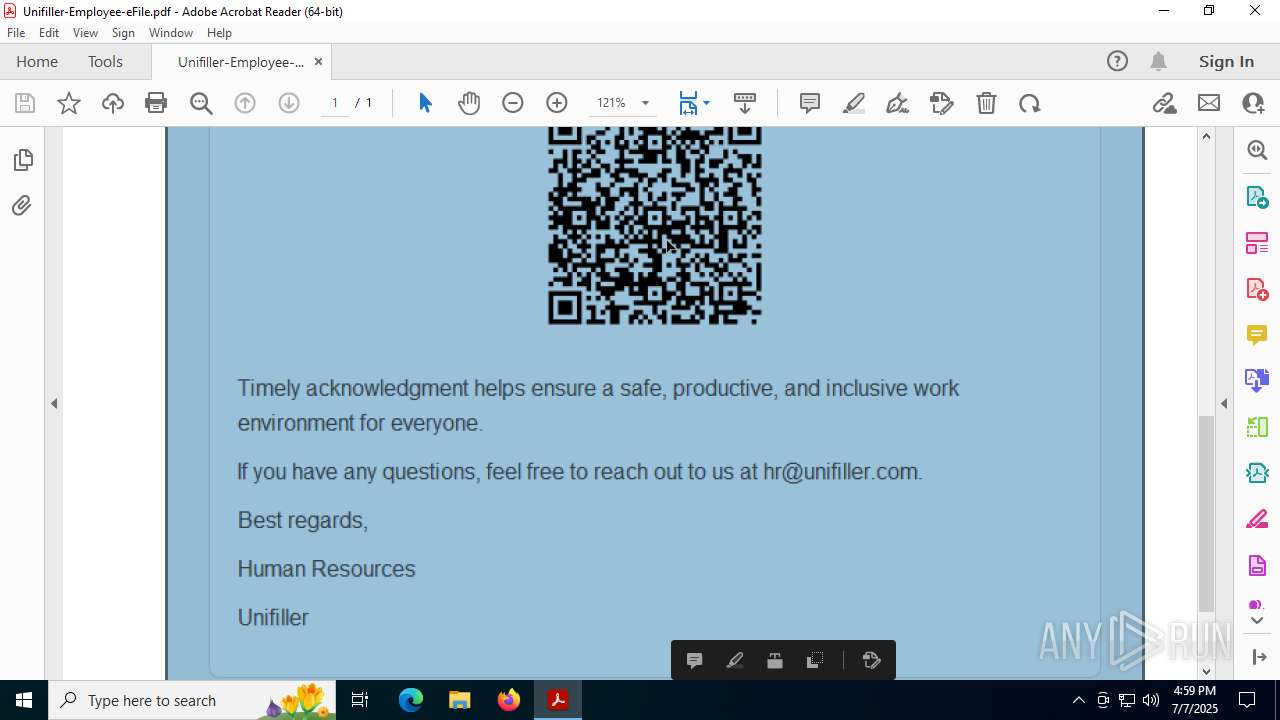Screen dimensions: 1280x720
Task: Open the File menu
Action: [16, 32]
